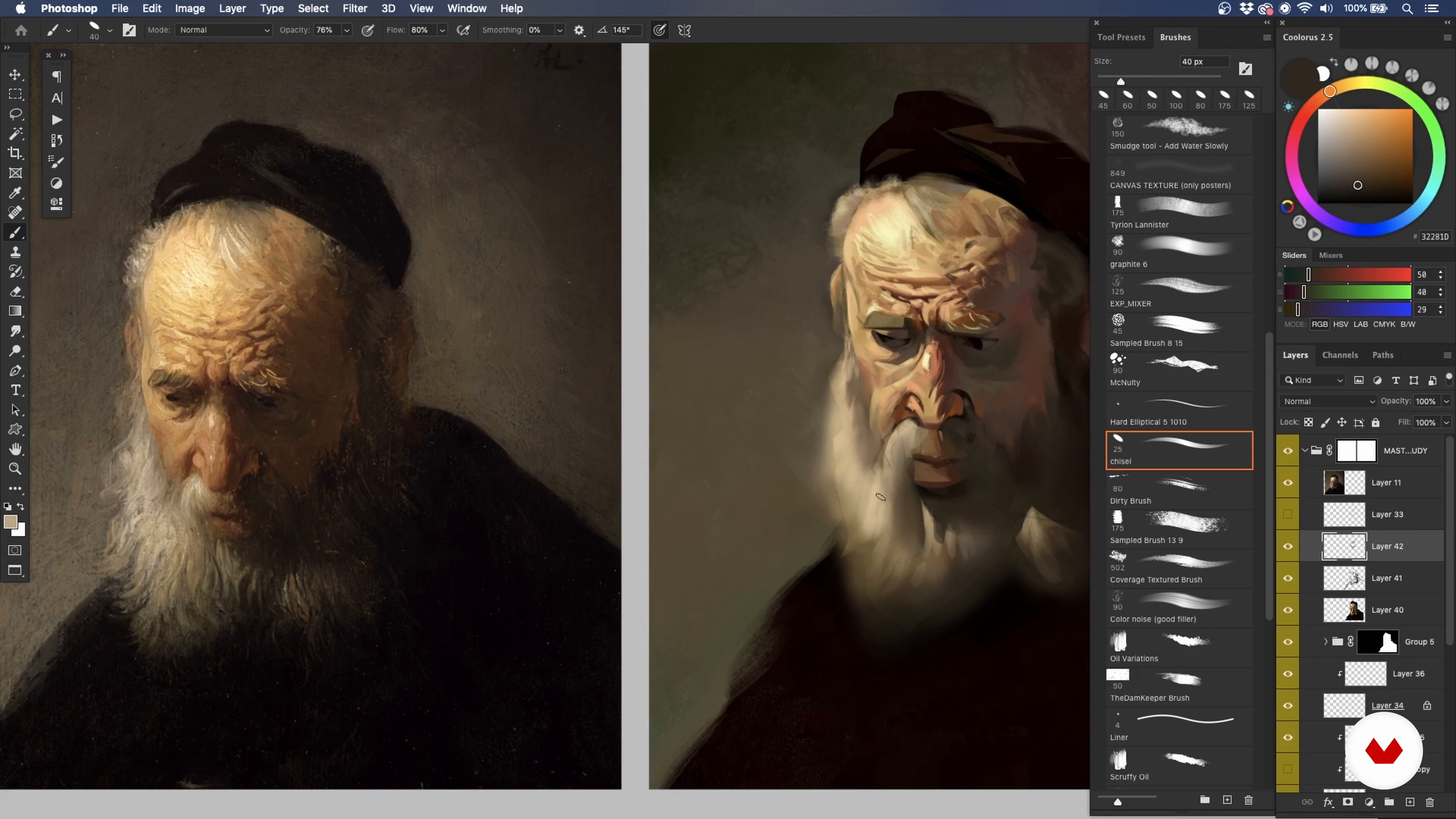Open brush Opacity slider dropdown
The width and height of the screenshot is (1456, 819).
pos(347,30)
